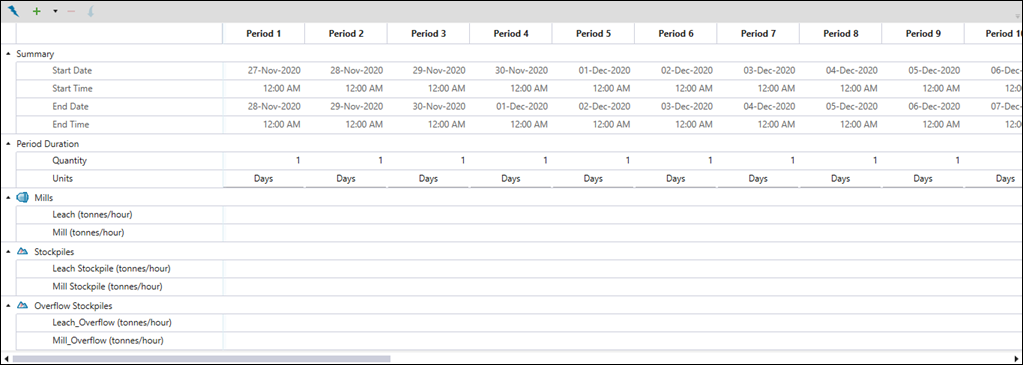Open Period 9 Units Days dropdown

tap(923, 178)
